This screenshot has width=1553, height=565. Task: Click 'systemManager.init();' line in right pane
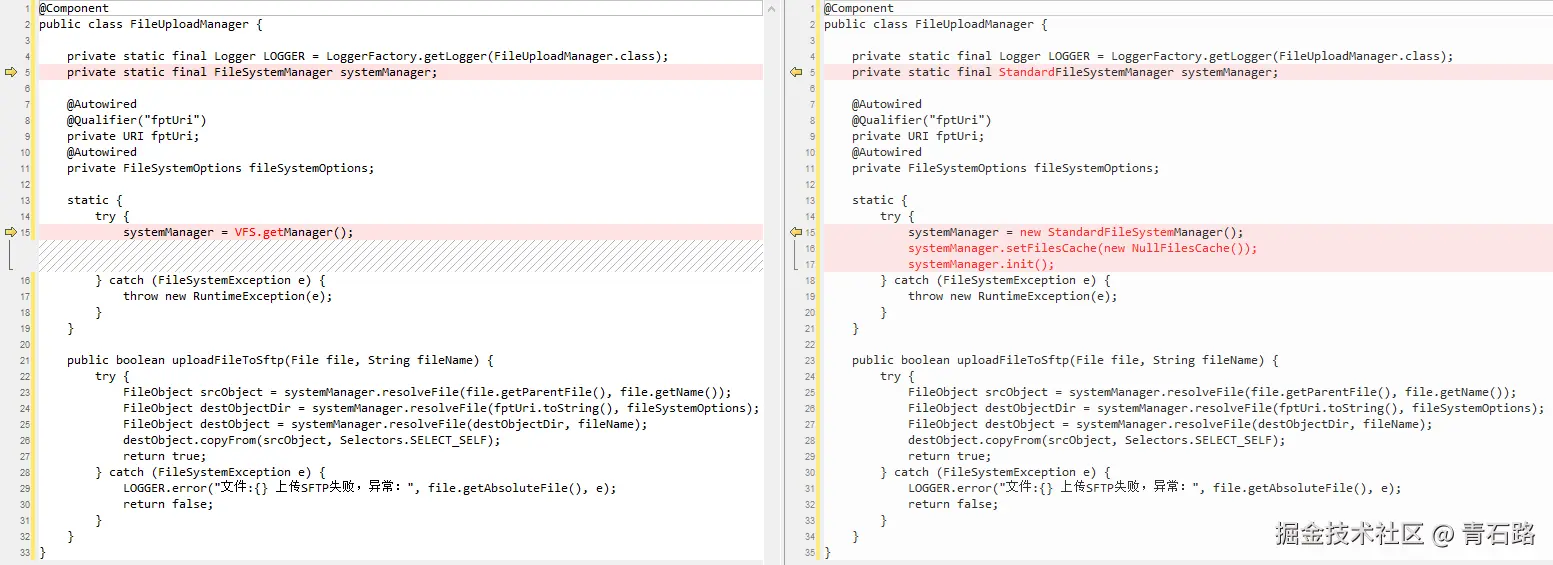tap(981, 264)
